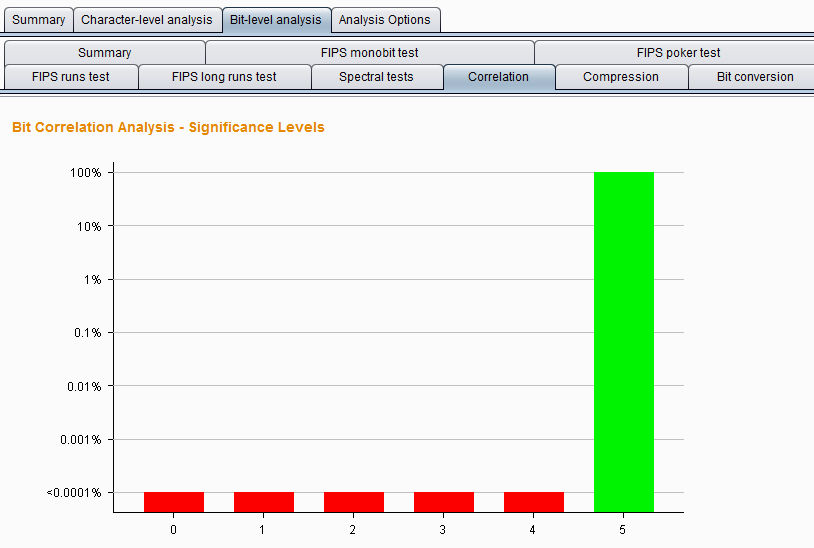Screen dimensions: 814x548
Task: Select the Bit-level analysis tab
Action: click(x=276, y=20)
